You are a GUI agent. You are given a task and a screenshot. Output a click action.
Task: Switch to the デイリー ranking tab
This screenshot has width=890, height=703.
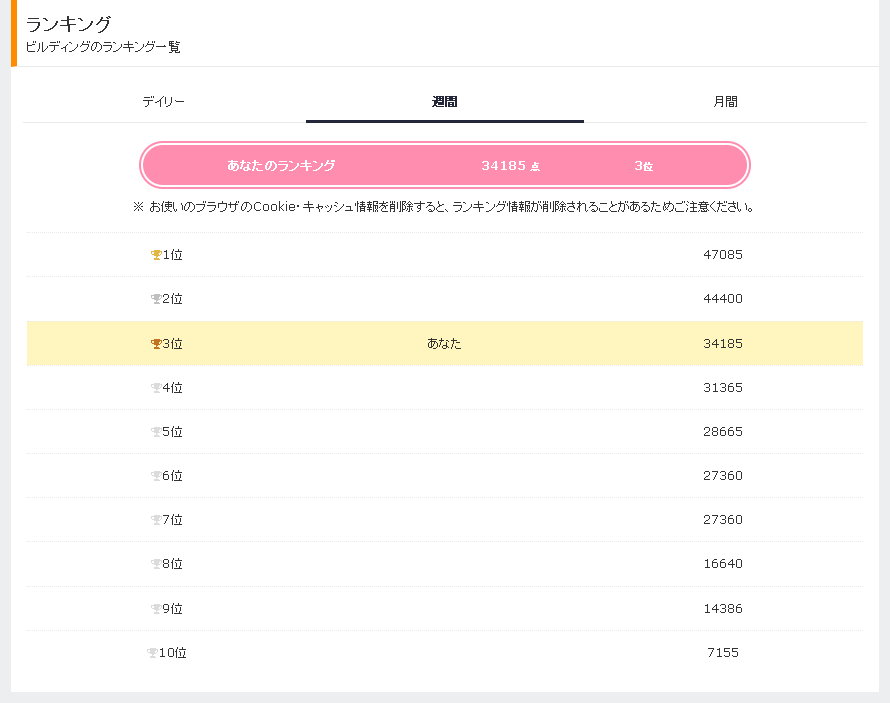[x=163, y=102]
